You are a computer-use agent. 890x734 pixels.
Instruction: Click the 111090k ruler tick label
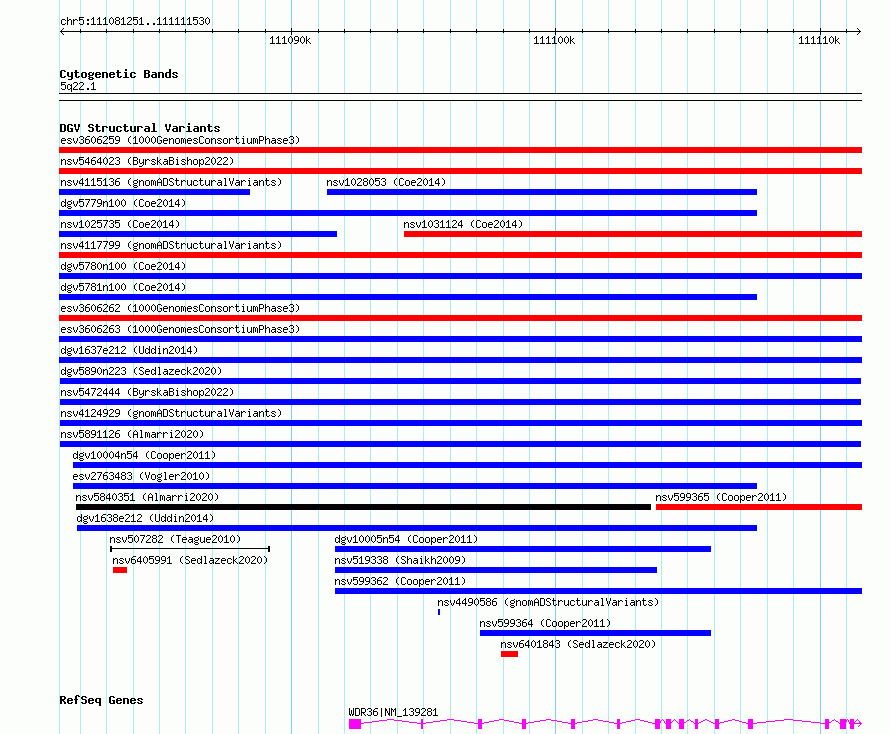[290, 40]
